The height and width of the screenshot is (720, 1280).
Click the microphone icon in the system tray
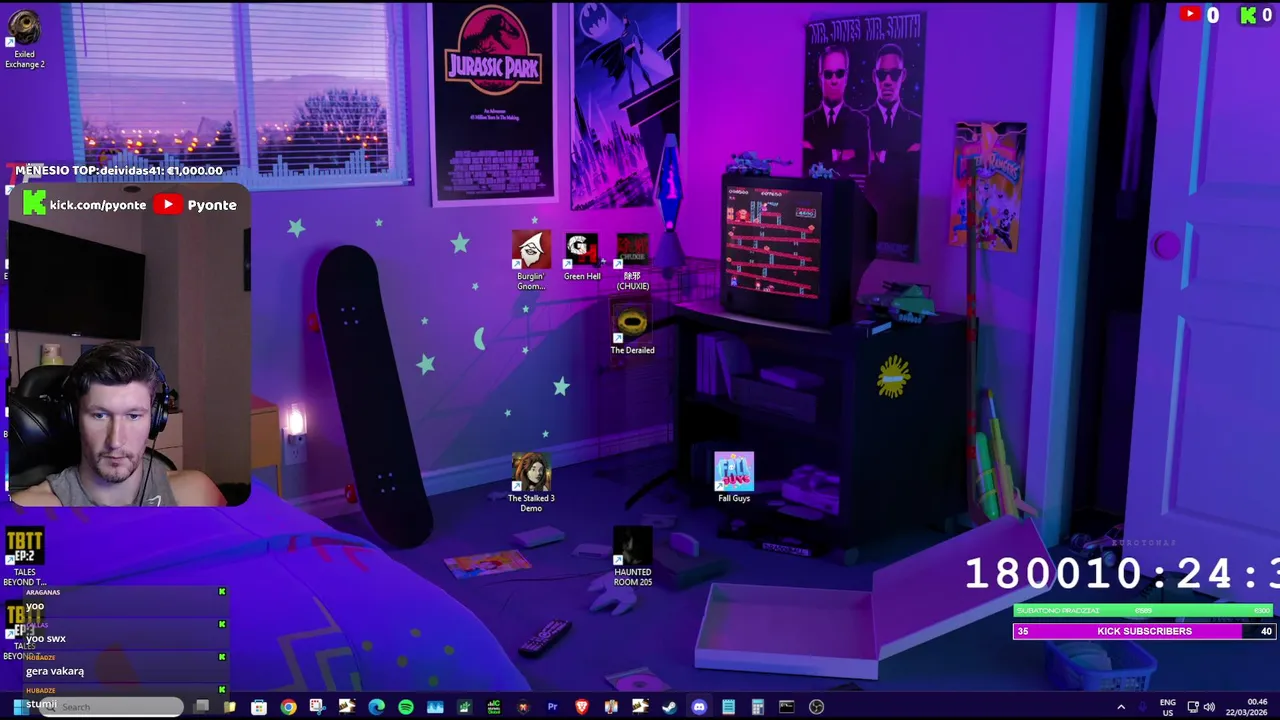pos(1142,707)
